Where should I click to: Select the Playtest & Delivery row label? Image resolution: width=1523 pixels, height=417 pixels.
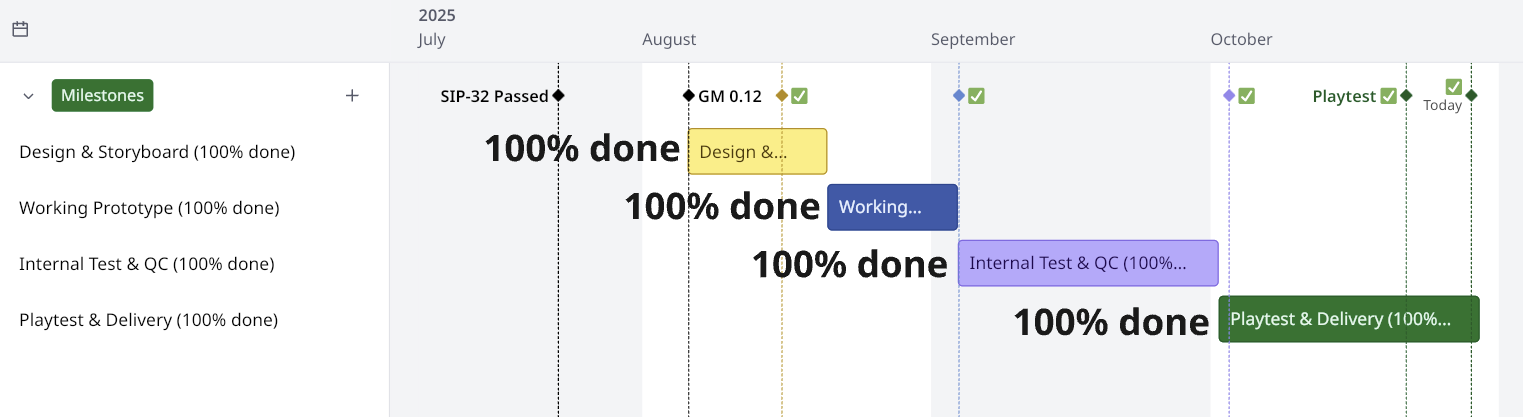[148, 320]
